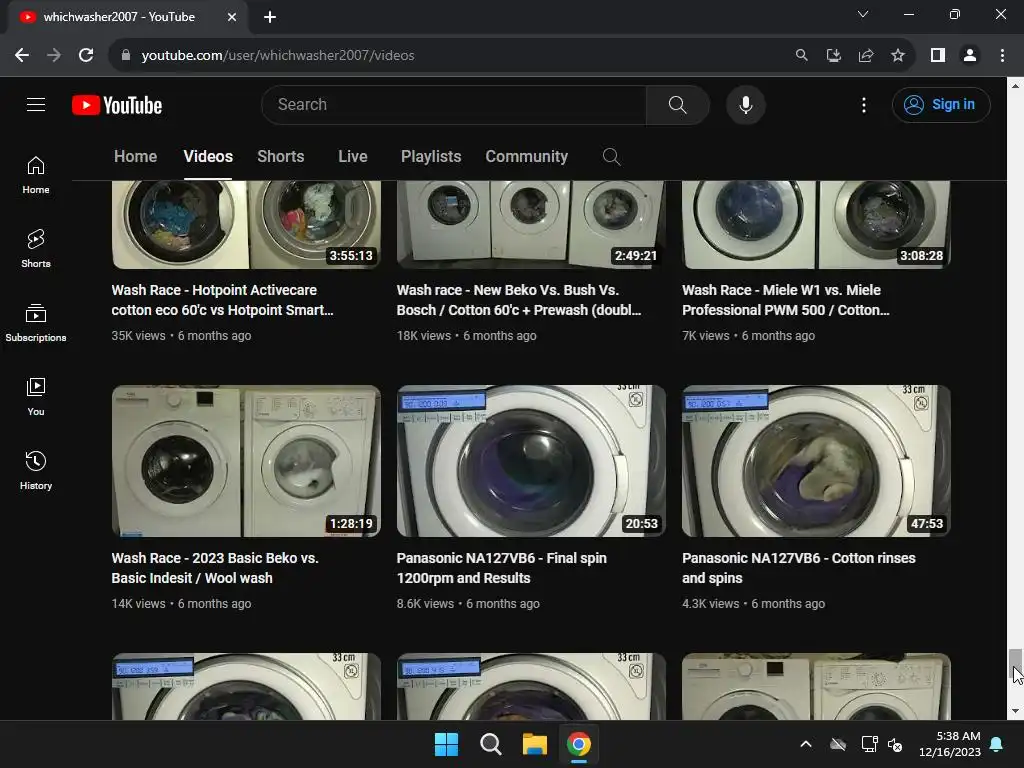Viewport: 1024px width, 768px height.
Task: Open Panasonic Final spin 1200rpm title
Action: (502, 568)
